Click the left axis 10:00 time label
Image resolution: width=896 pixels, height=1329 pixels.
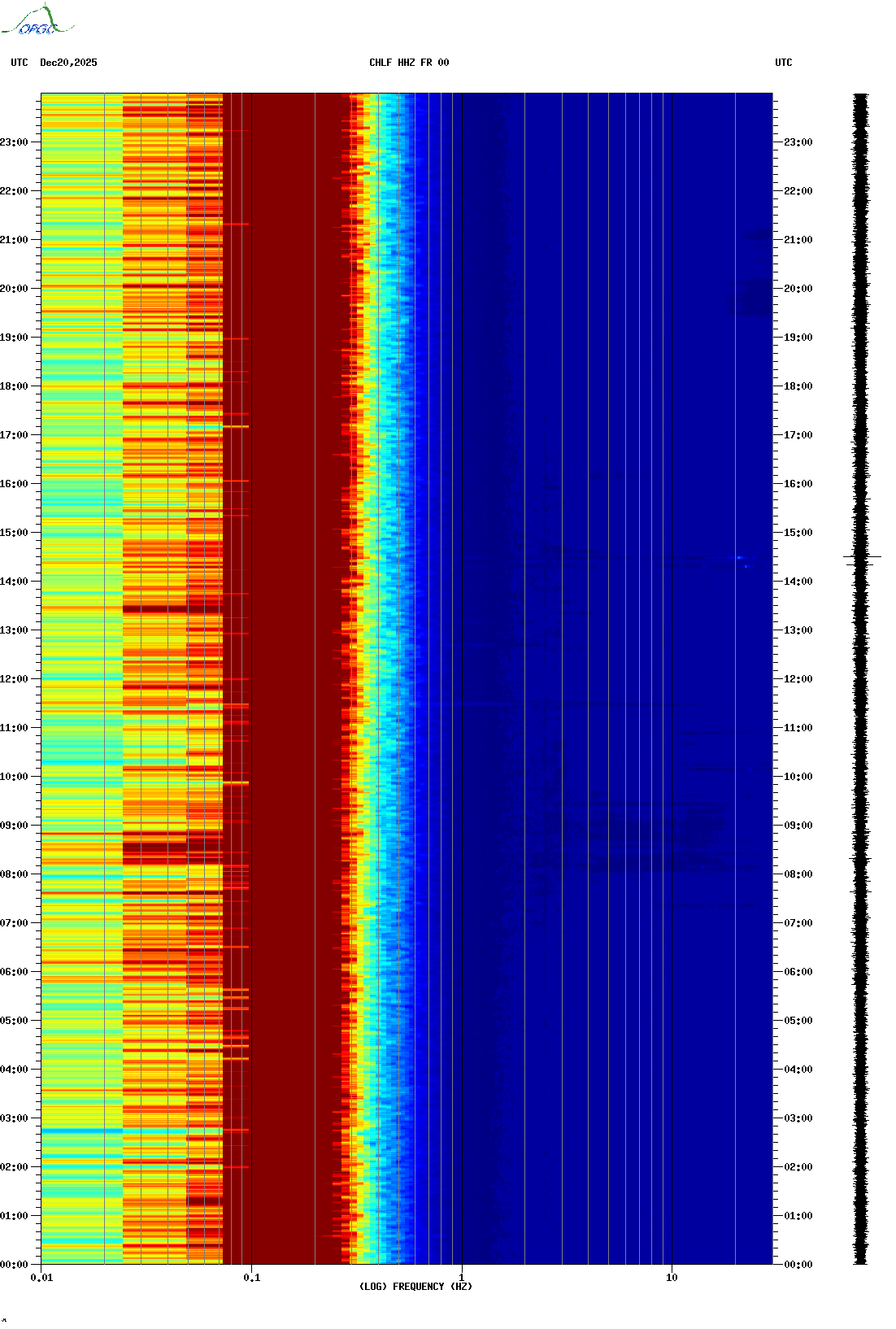point(14,777)
